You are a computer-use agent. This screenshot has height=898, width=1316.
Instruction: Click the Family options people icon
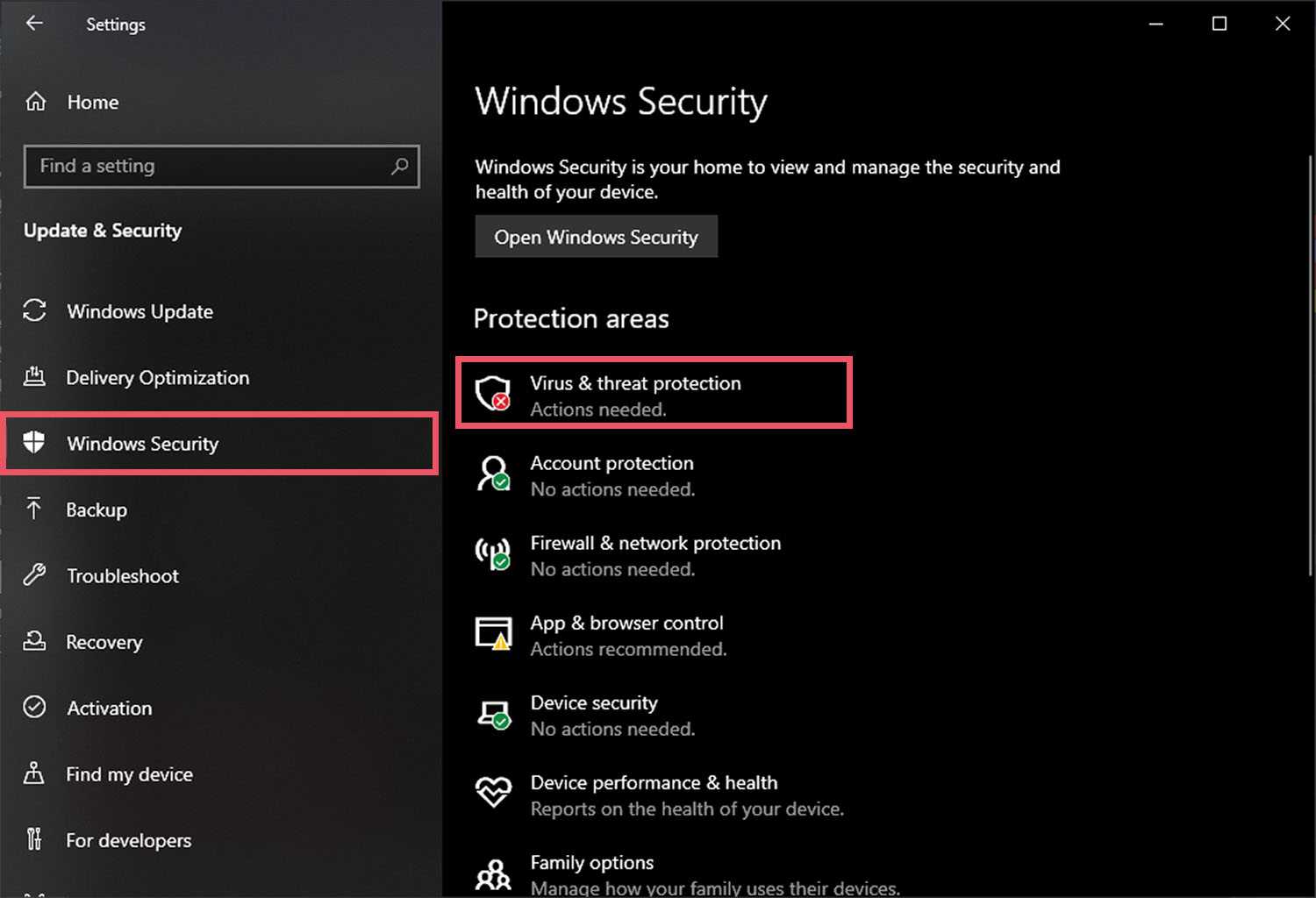point(493,873)
